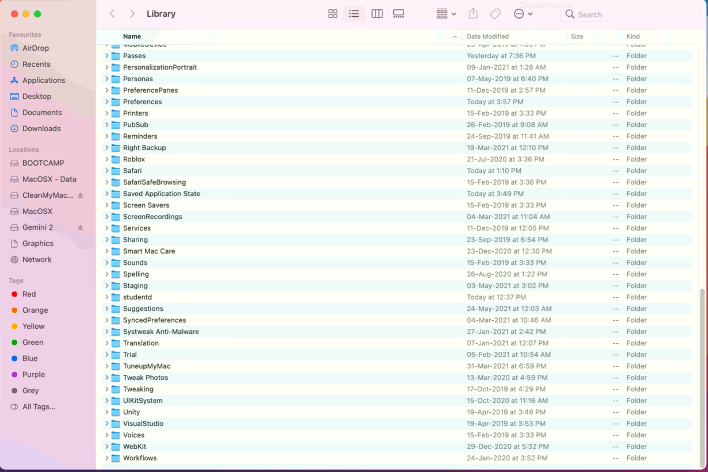Click the Edit Tags icon
This screenshot has width=708, height=472.
click(x=495, y=14)
